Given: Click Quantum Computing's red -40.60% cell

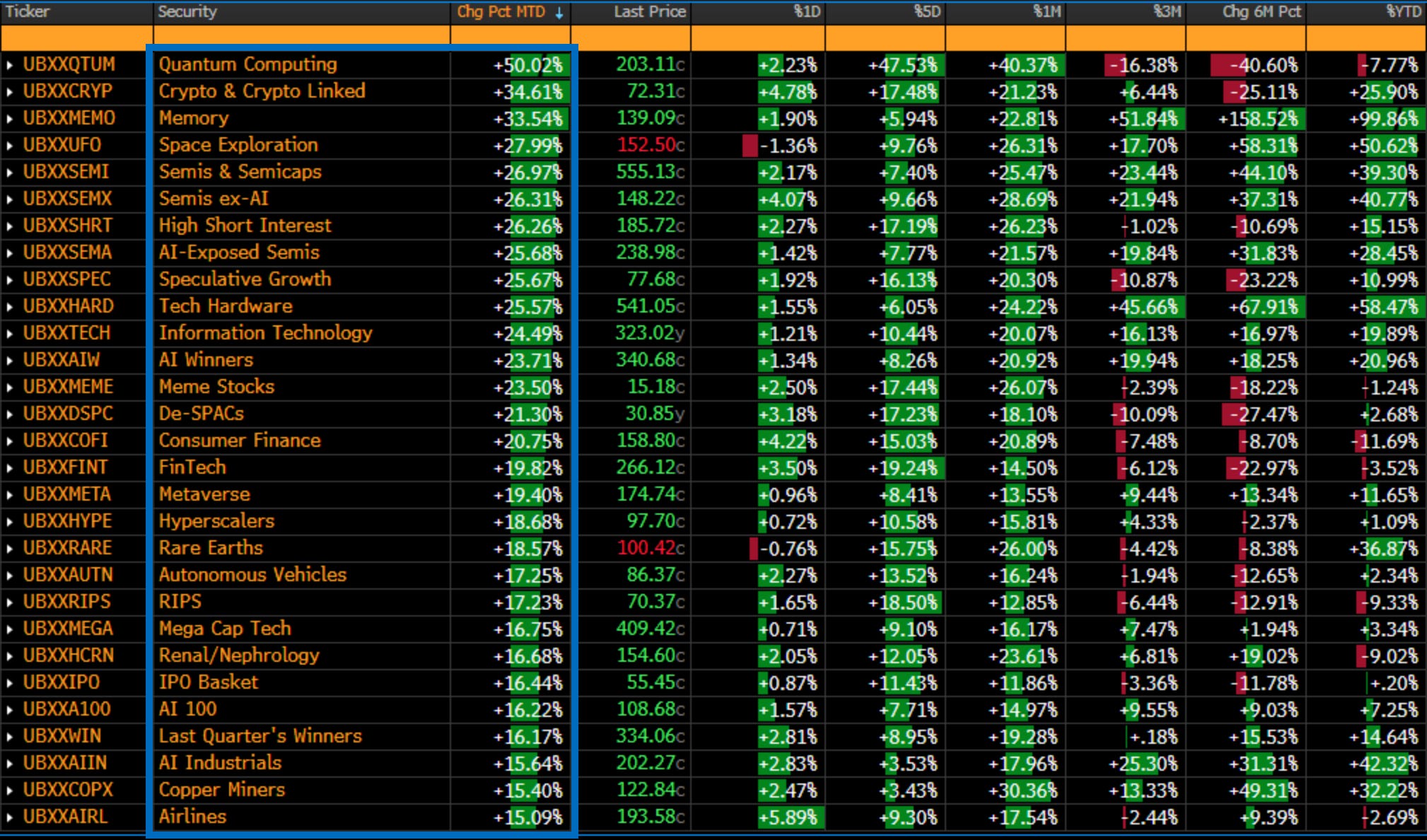Looking at the screenshot, I should (x=1254, y=65).
